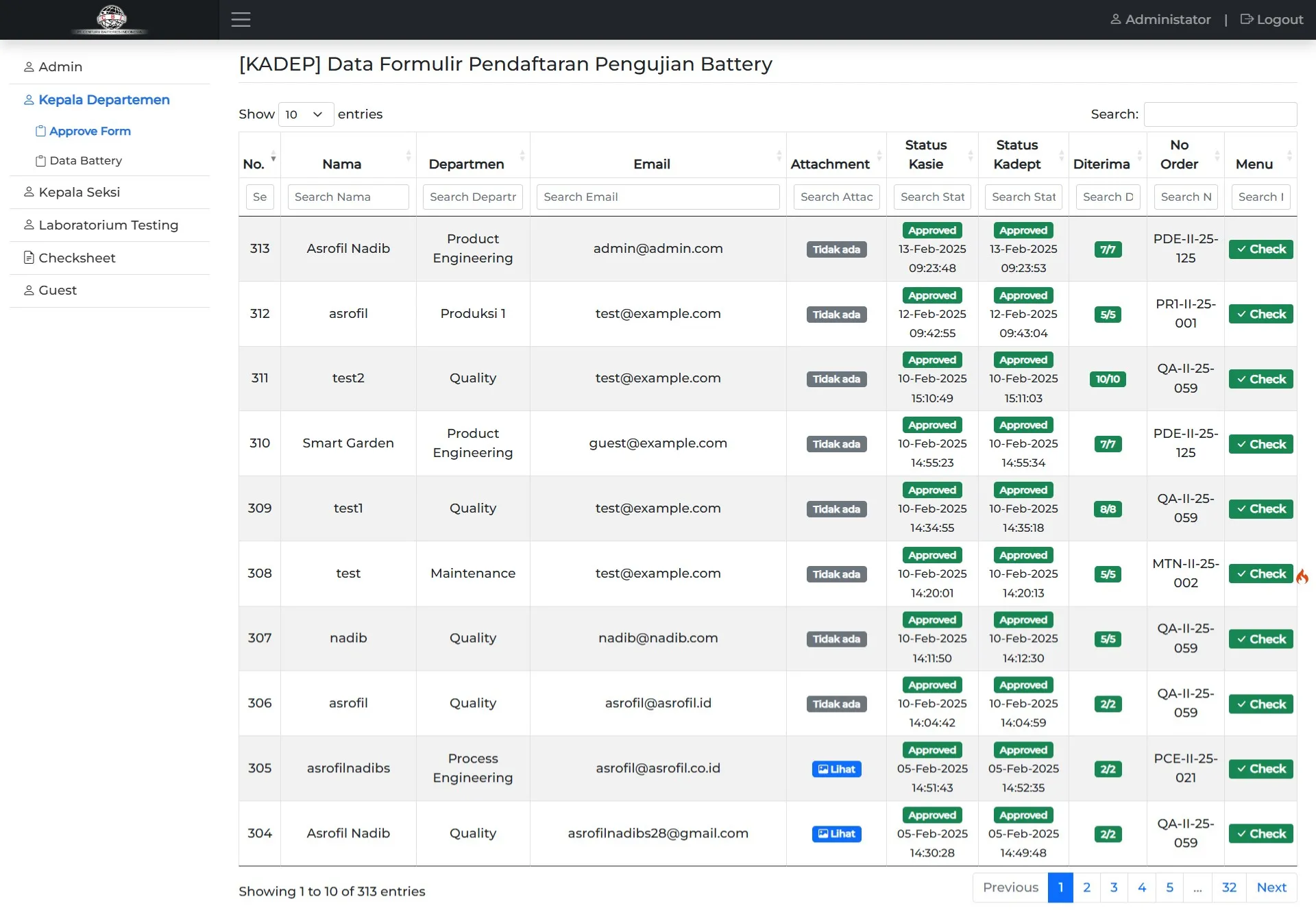Image resolution: width=1316 pixels, height=910 pixels.
Task: Open Data Battery submenu item
Action: click(x=79, y=160)
